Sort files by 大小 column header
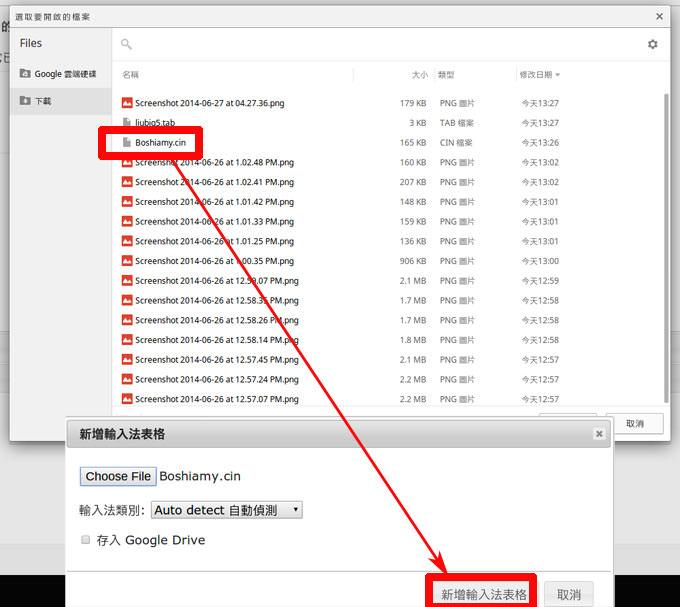 point(419,75)
